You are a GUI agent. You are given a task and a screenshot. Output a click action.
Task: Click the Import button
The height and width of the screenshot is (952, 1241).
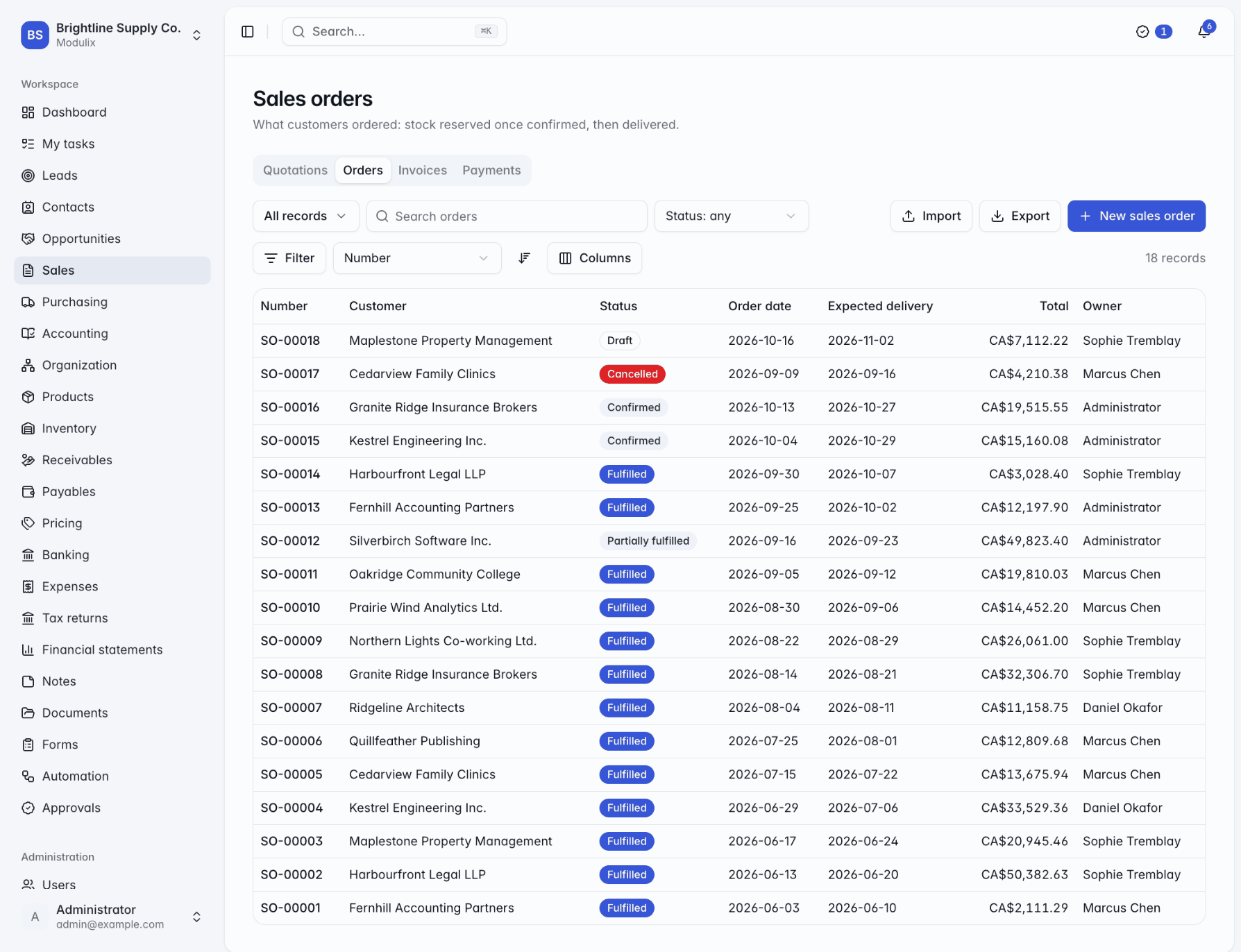pyautogui.click(x=931, y=216)
